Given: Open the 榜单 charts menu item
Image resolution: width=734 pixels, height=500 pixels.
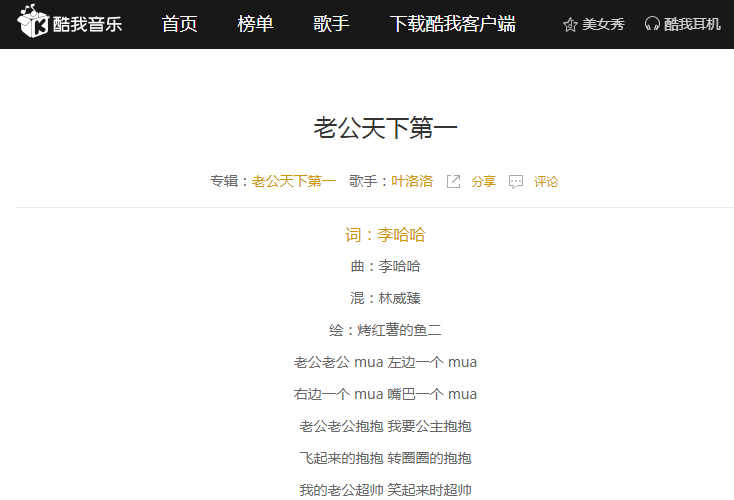Looking at the screenshot, I should click(x=255, y=24).
